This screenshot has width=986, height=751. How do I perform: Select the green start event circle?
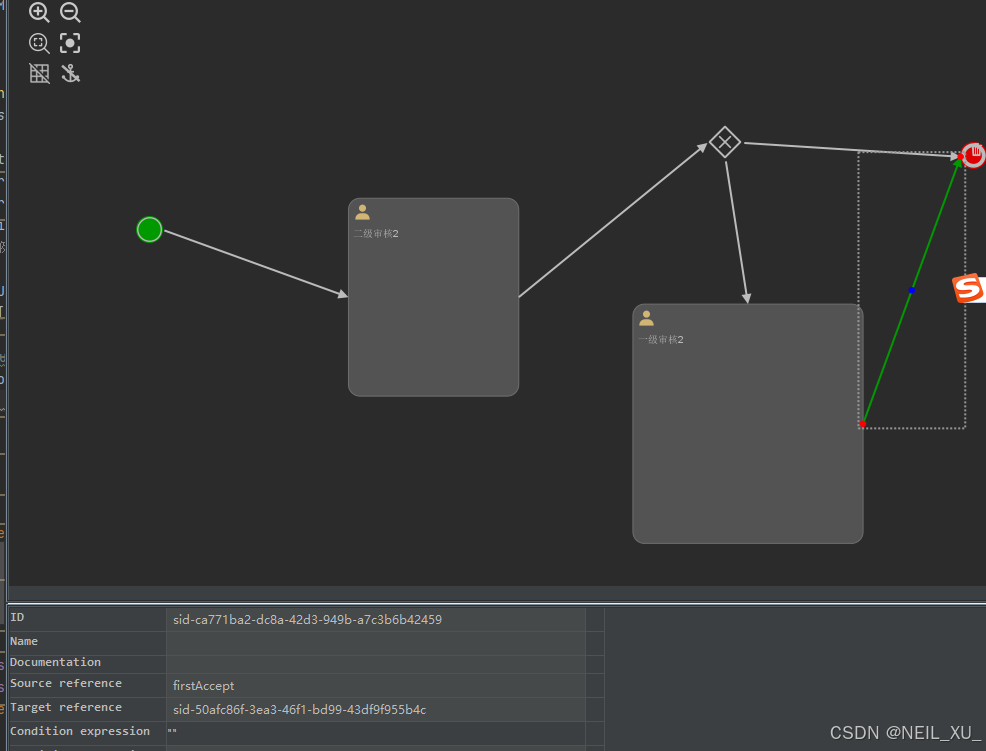tap(149, 229)
